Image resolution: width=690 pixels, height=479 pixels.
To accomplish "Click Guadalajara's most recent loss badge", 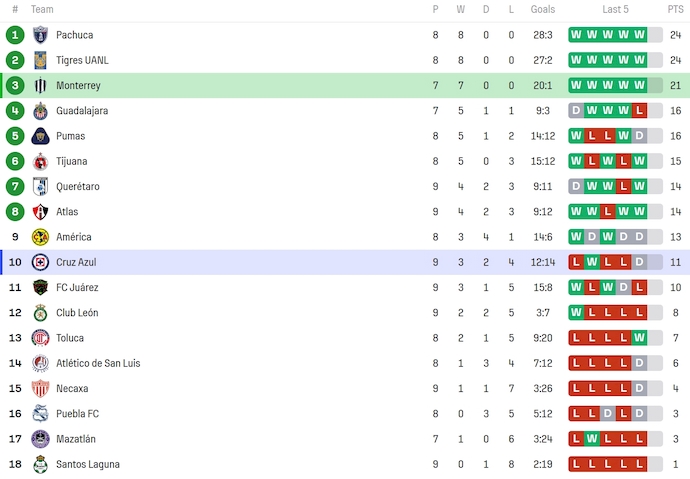I will pos(640,111).
